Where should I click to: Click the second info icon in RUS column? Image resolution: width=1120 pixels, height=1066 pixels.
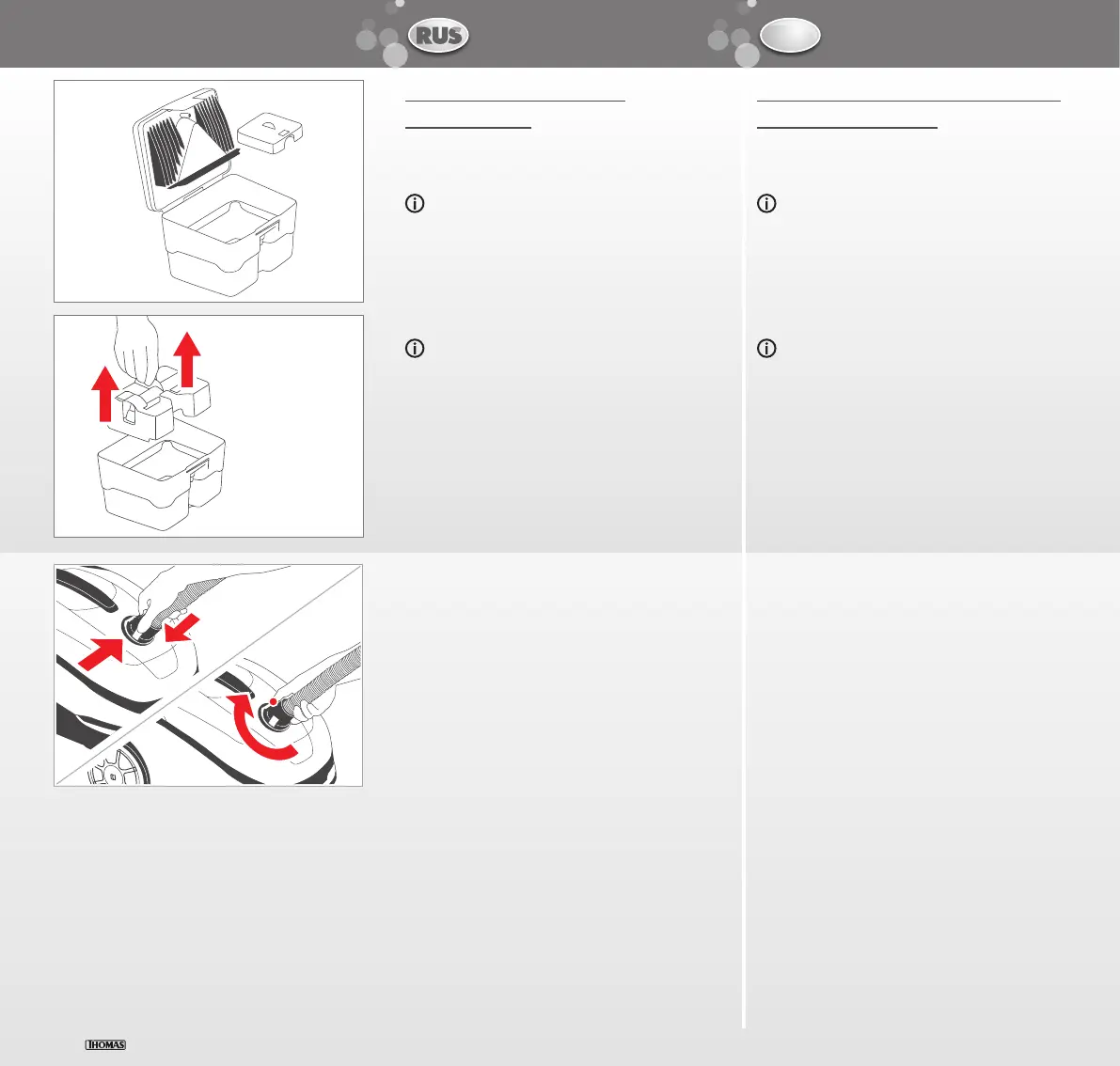click(x=415, y=349)
